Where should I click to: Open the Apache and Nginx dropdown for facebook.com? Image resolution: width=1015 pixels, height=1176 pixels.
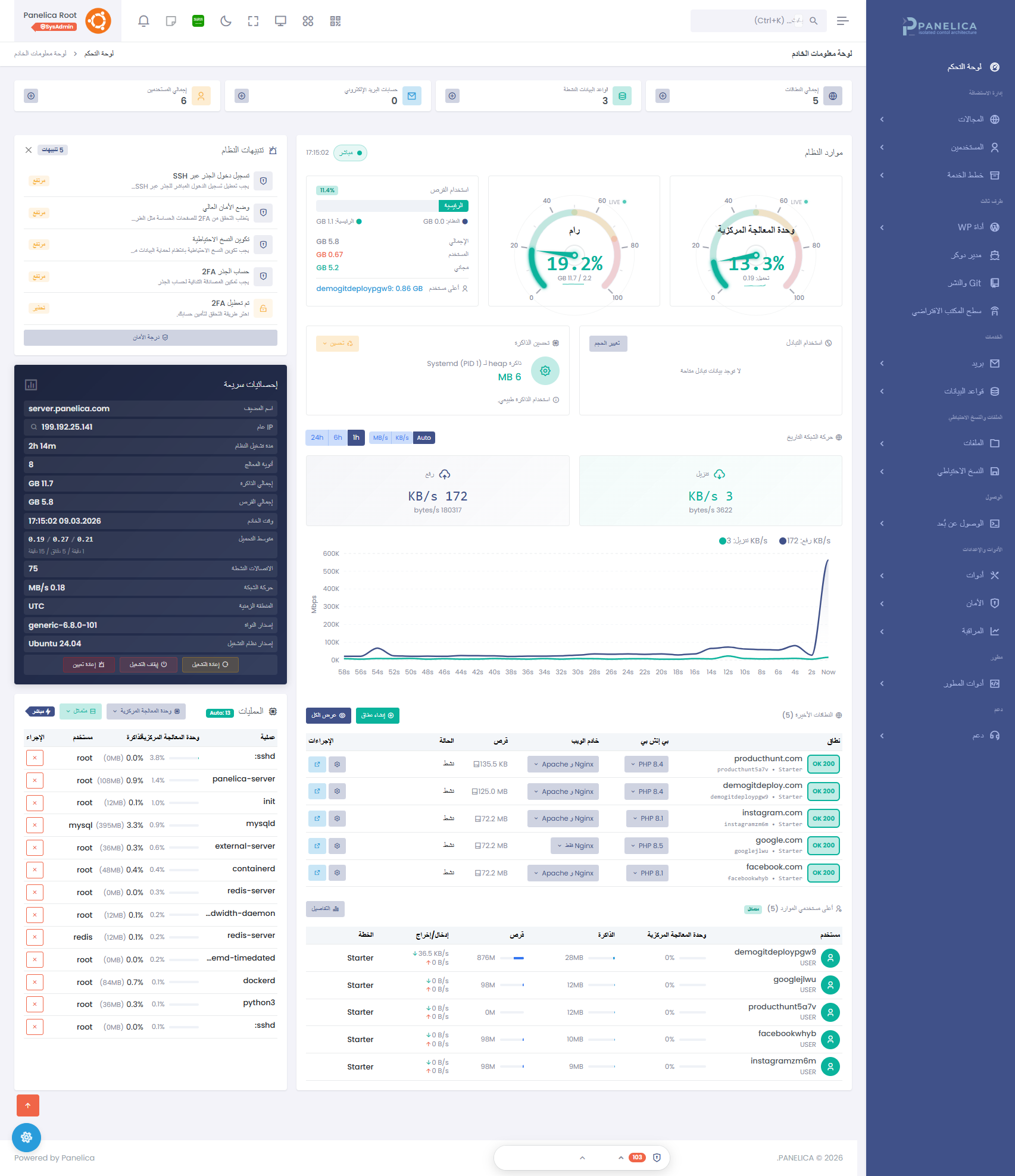click(563, 872)
